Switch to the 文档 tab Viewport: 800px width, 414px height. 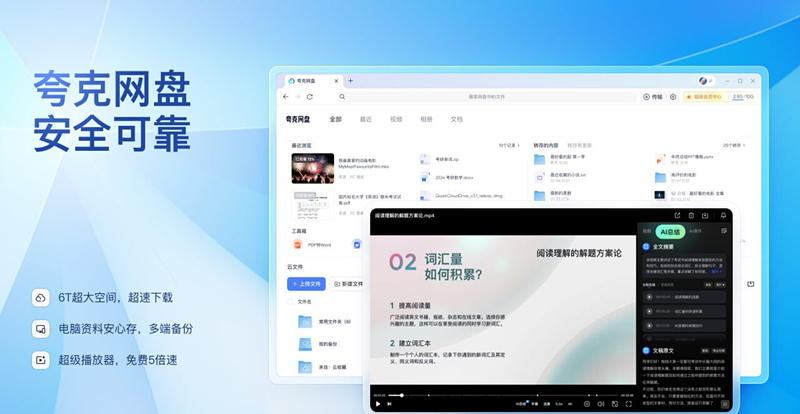coord(457,119)
